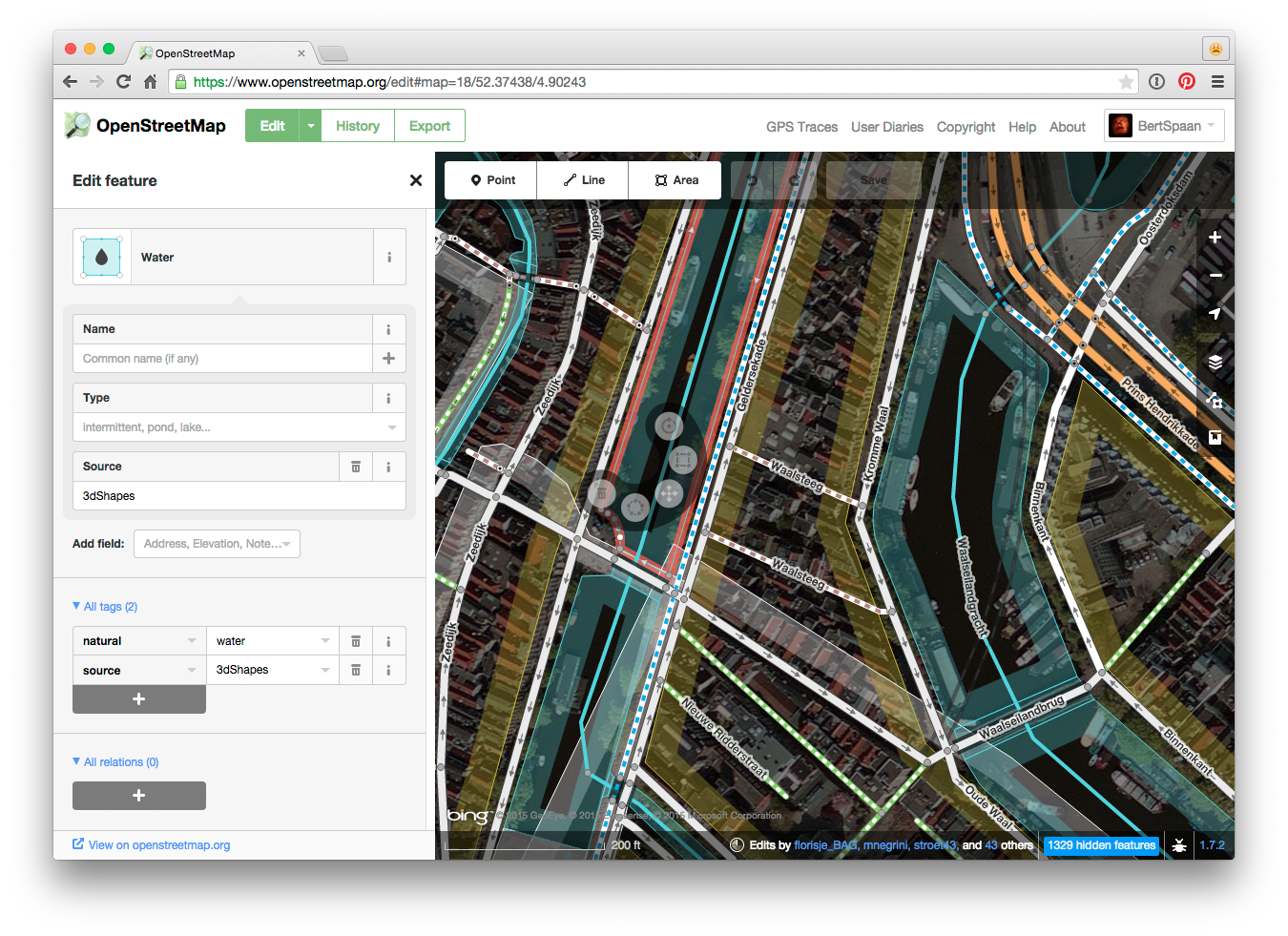
Task: Collapse the All relations (0) section
Action: pos(115,762)
